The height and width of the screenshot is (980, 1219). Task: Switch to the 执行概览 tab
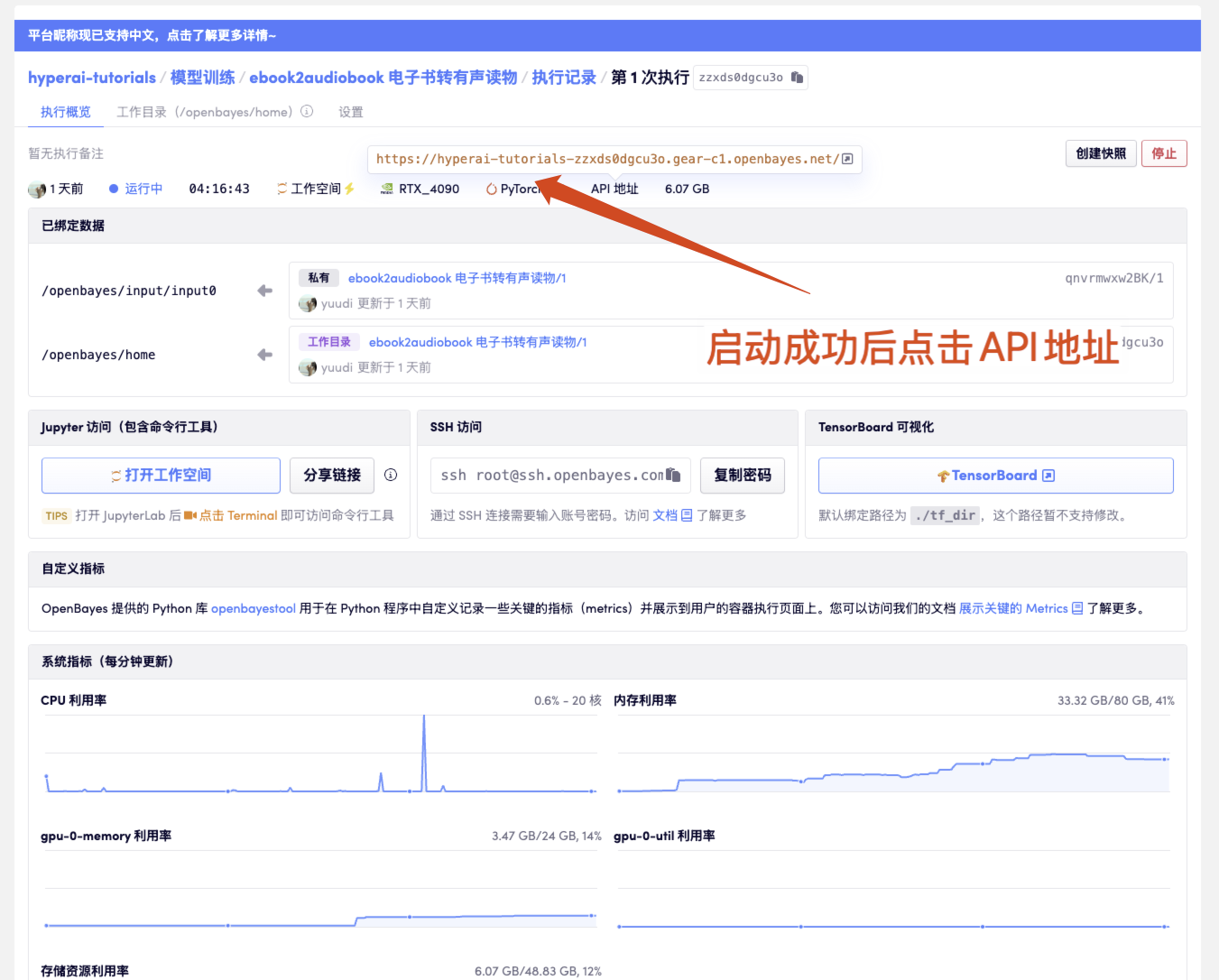pyautogui.click(x=65, y=112)
